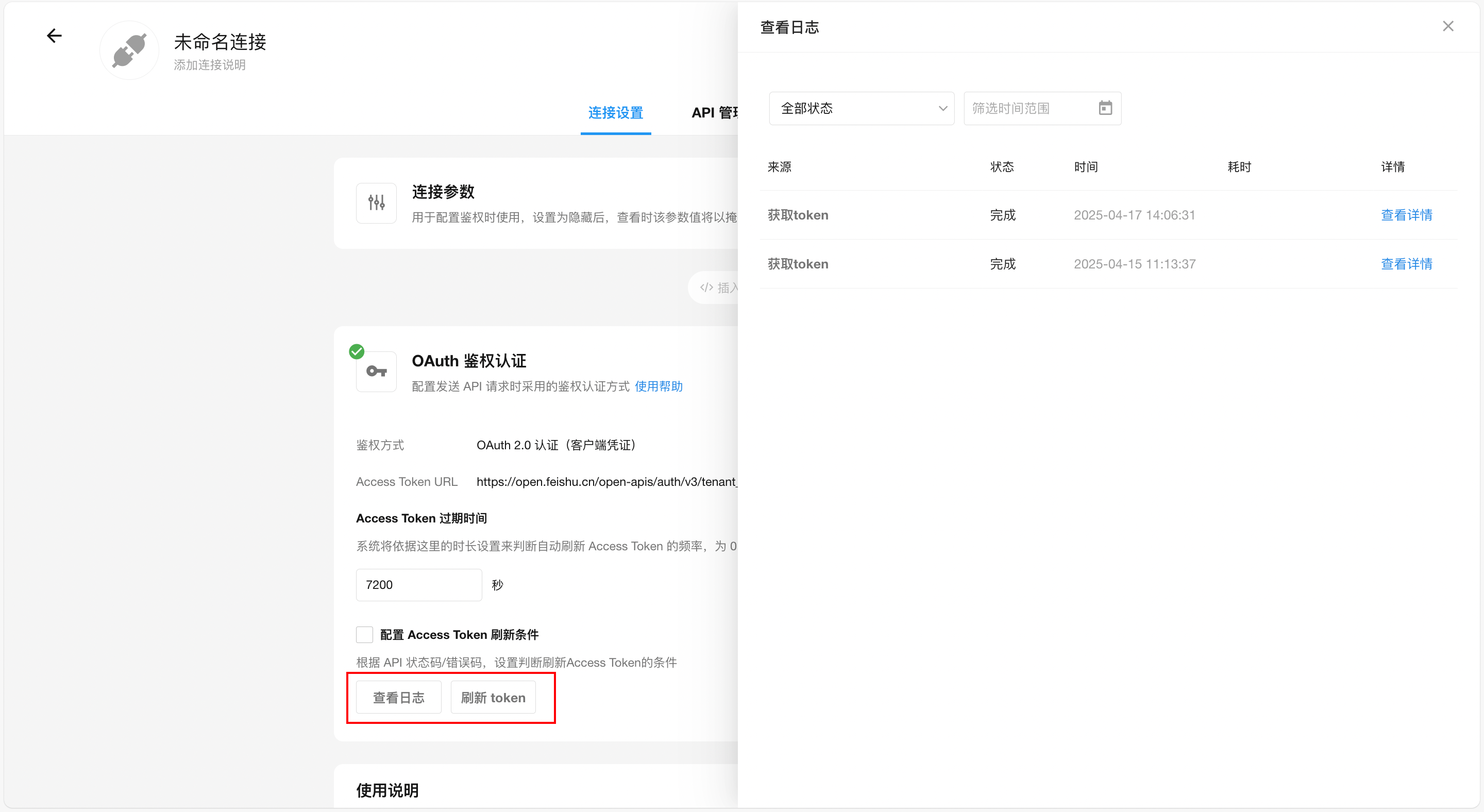Click 完成 status in the 04-17 row
This screenshot has width=1484, height=812.
click(x=1002, y=215)
